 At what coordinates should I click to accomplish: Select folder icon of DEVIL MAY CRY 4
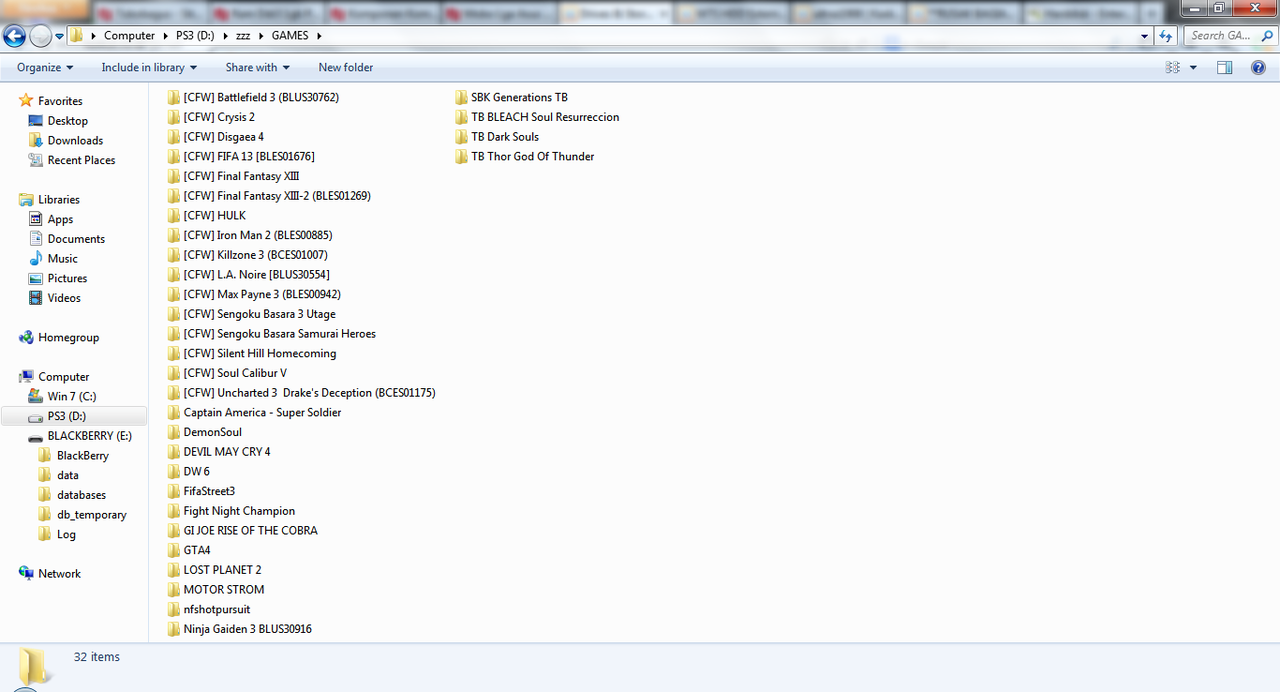(174, 452)
